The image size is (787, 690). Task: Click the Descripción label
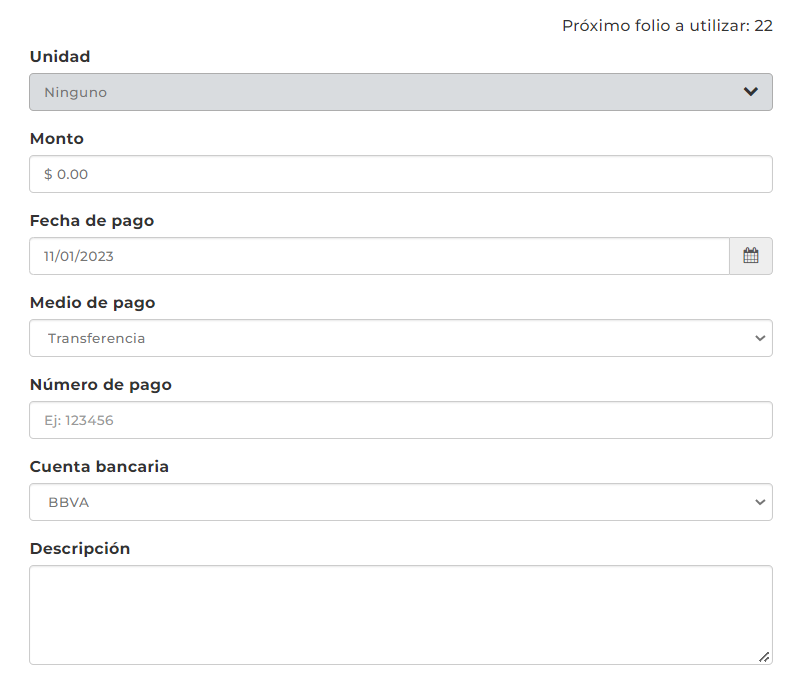(80, 549)
